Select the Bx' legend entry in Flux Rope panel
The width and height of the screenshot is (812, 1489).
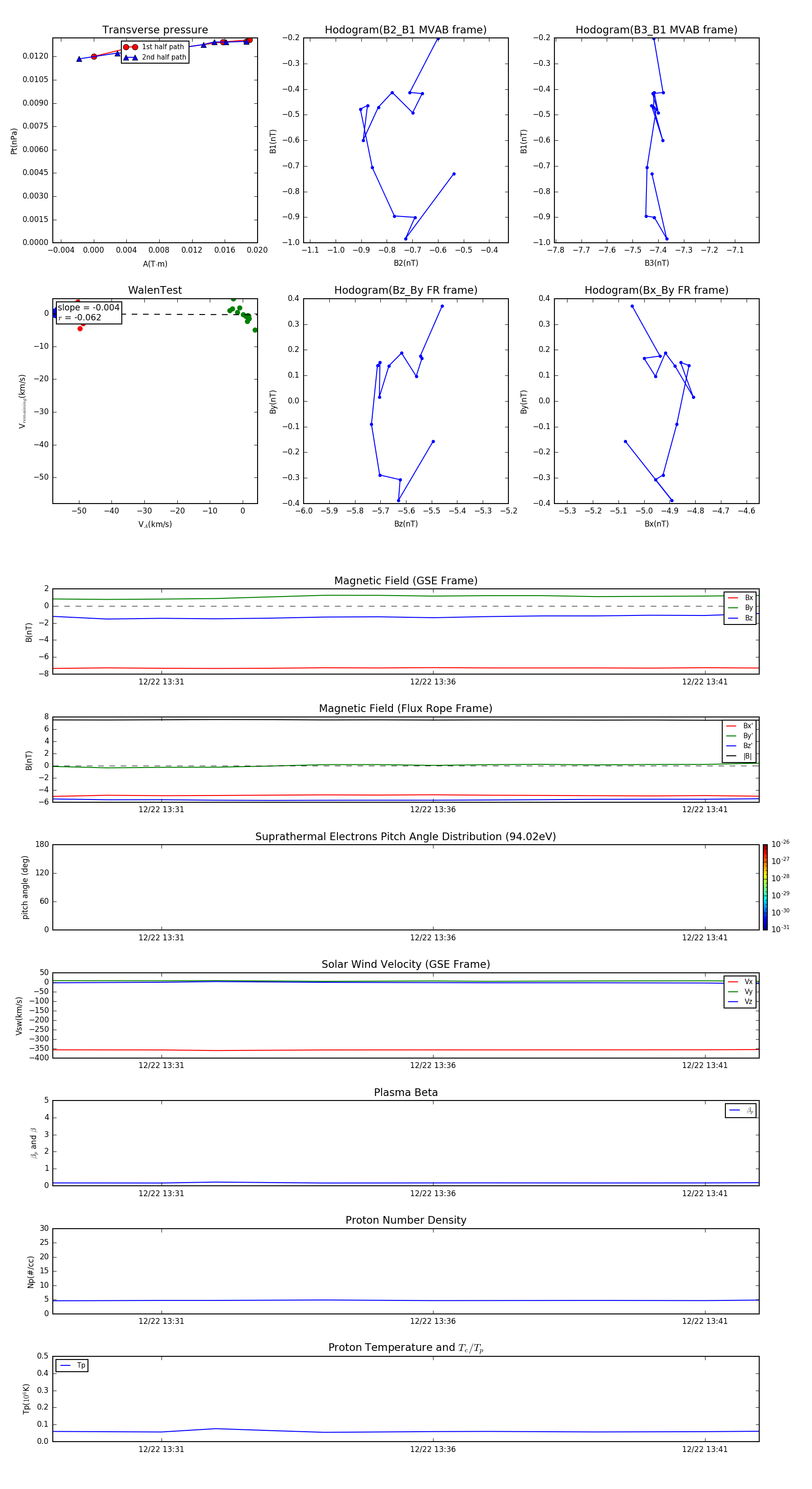click(740, 726)
